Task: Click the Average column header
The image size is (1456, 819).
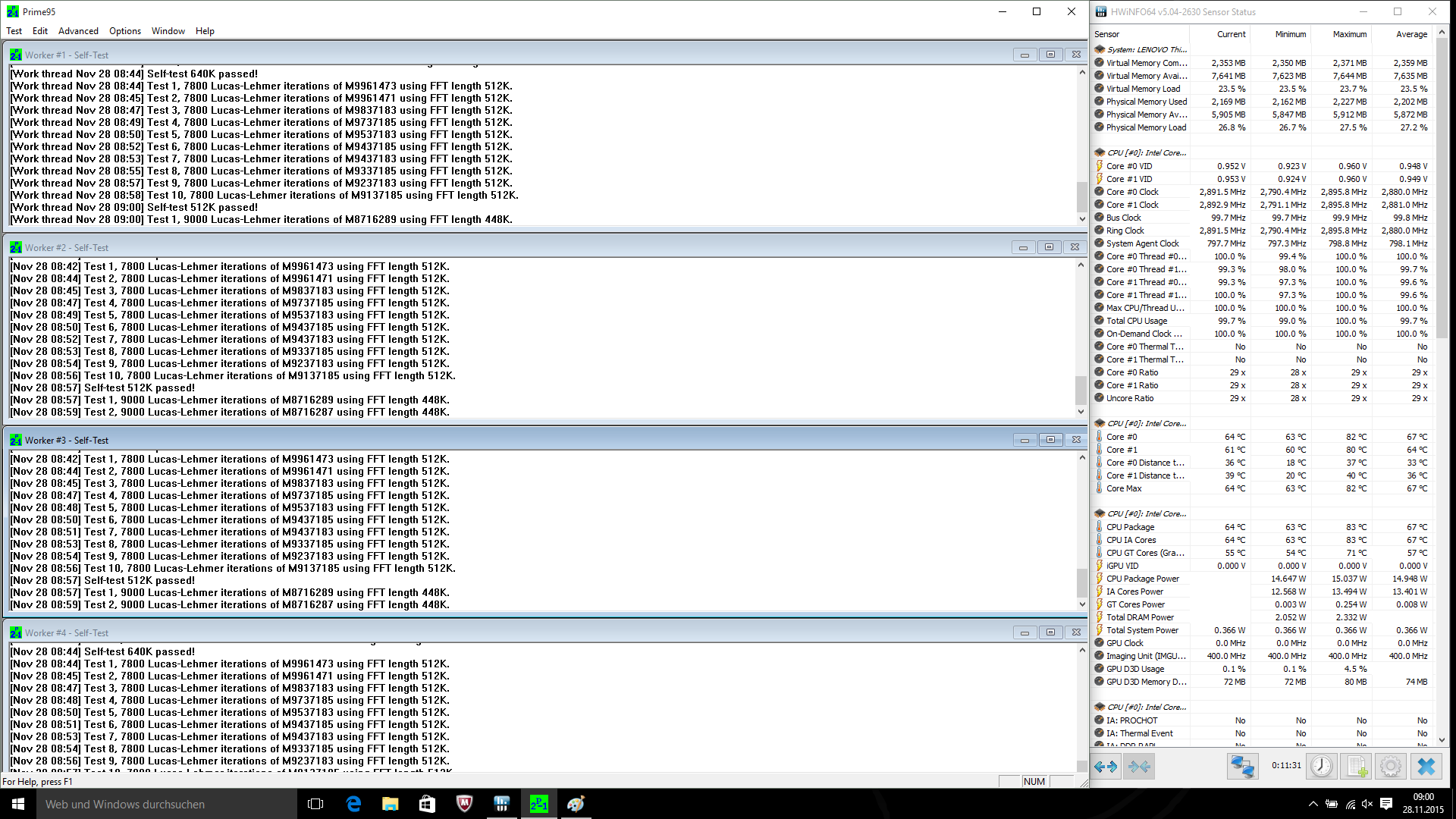Action: 1410,34
